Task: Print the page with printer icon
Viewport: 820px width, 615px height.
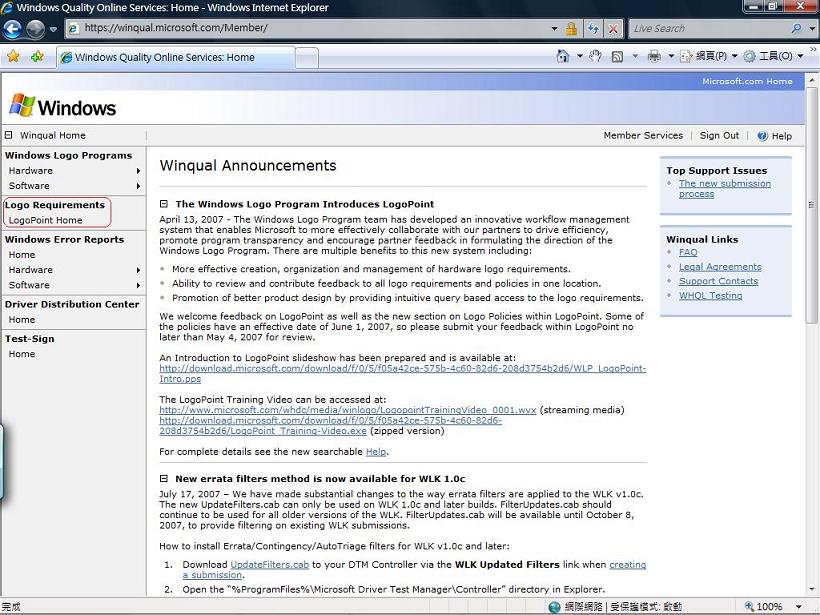Action: click(654, 56)
